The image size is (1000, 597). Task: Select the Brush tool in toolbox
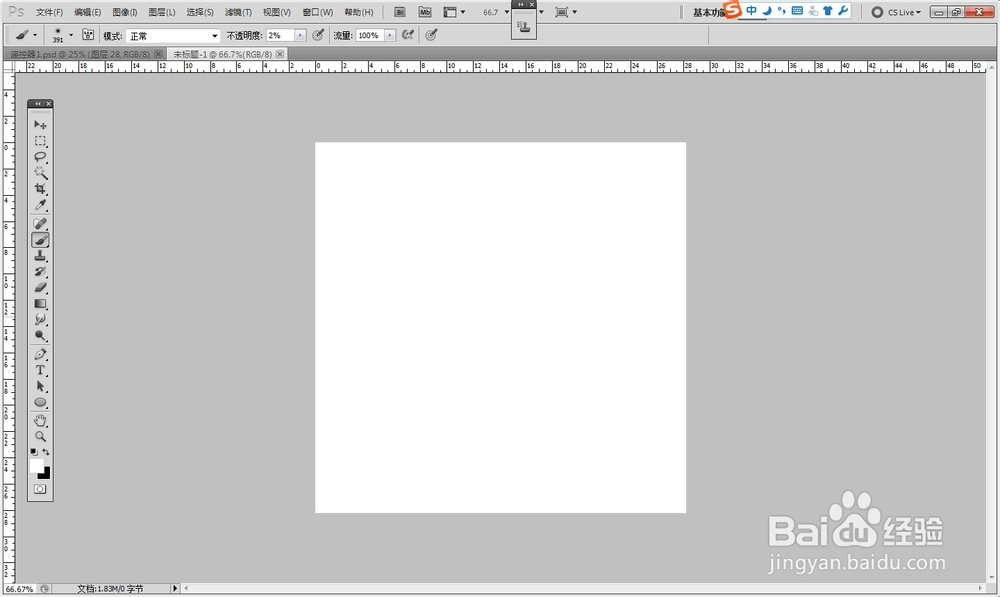point(40,240)
